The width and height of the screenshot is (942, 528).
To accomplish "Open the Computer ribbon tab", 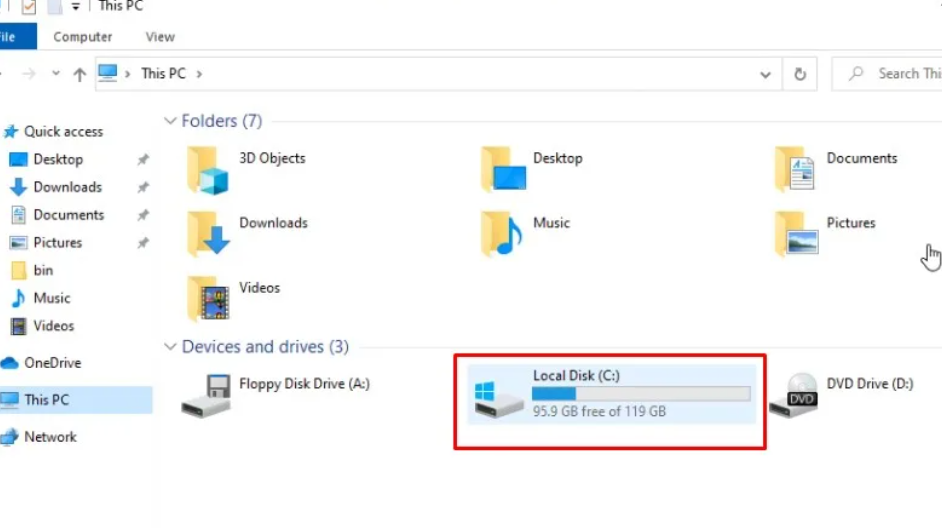I will click(x=83, y=37).
